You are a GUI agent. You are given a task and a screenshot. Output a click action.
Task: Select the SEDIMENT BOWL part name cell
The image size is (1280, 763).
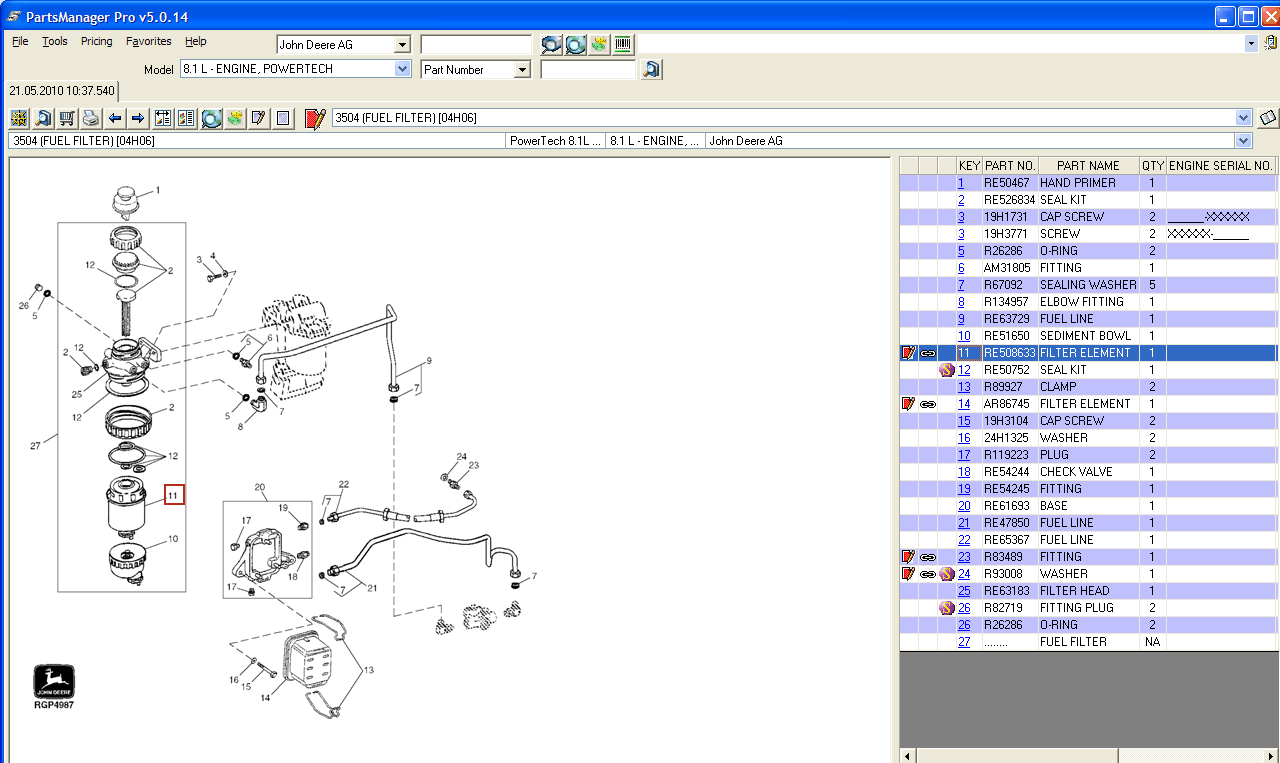[1089, 336]
